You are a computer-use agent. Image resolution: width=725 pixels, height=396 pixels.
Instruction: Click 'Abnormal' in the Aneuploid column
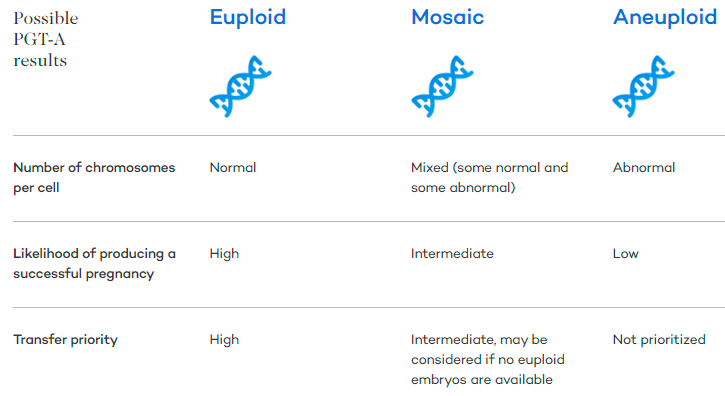(644, 167)
